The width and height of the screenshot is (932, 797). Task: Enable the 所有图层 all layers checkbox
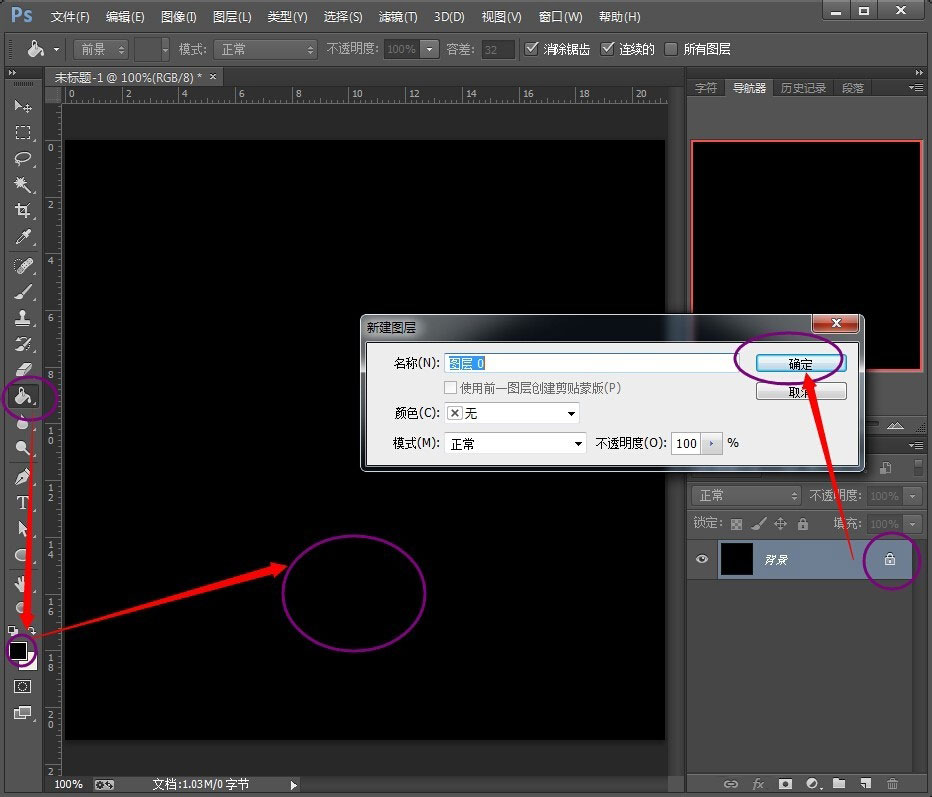pyautogui.click(x=671, y=49)
